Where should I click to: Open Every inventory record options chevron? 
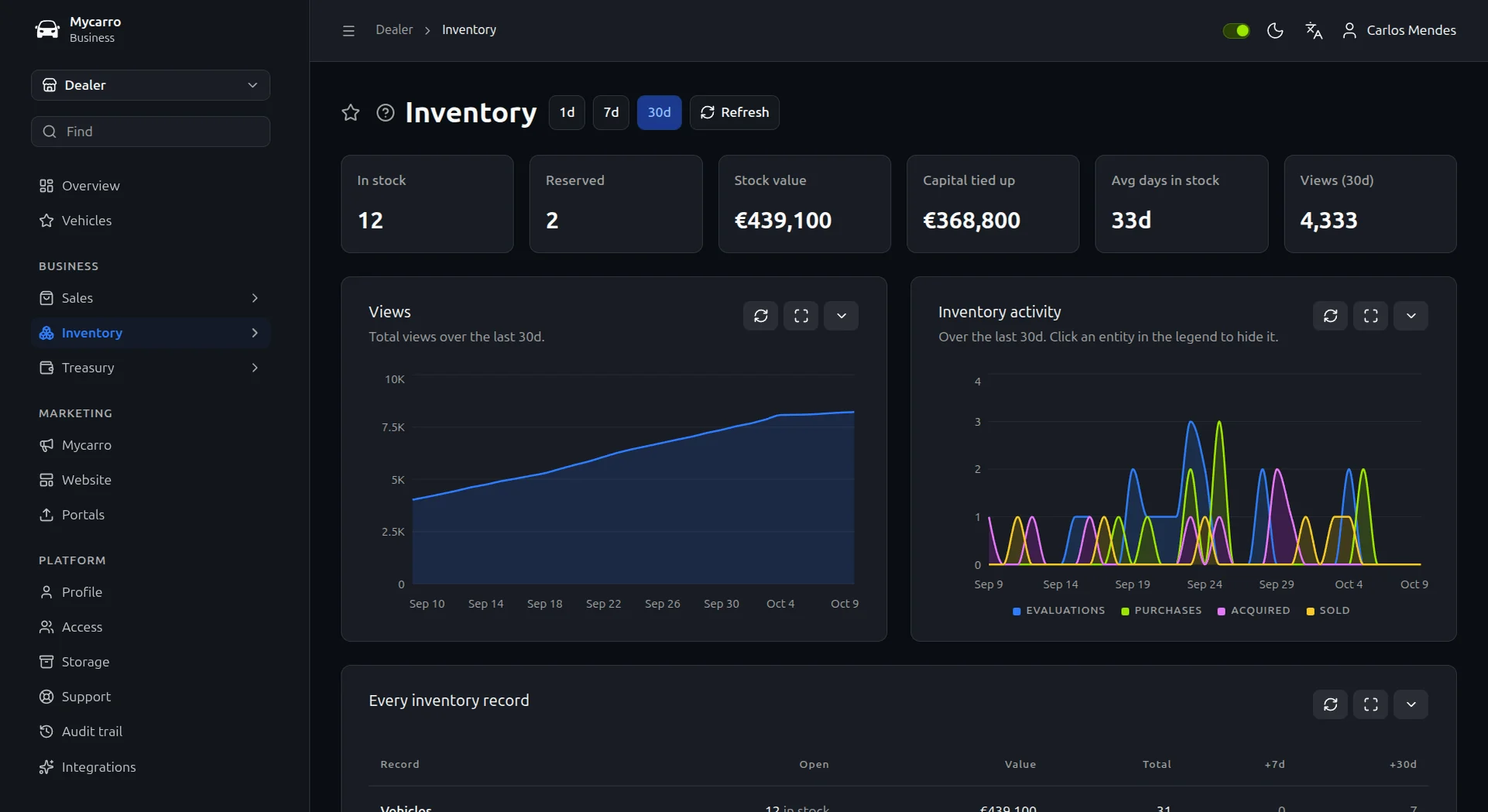tap(1411, 704)
